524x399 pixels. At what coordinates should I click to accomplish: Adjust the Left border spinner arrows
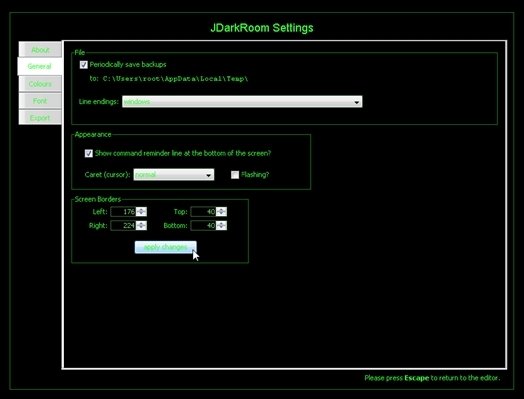[x=141, y=212]
